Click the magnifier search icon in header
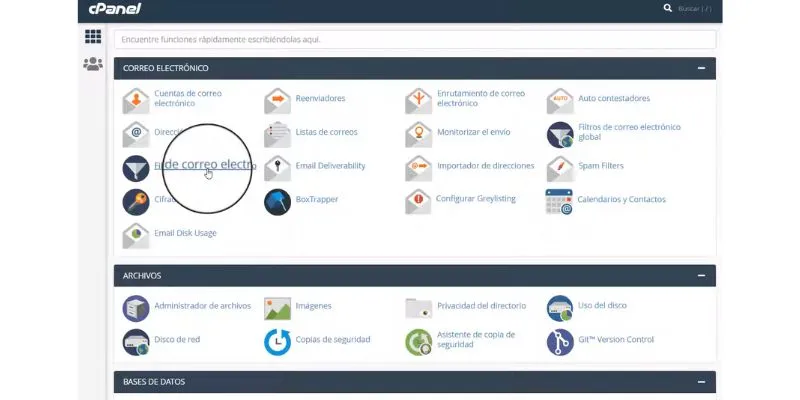 pos(667,8)
